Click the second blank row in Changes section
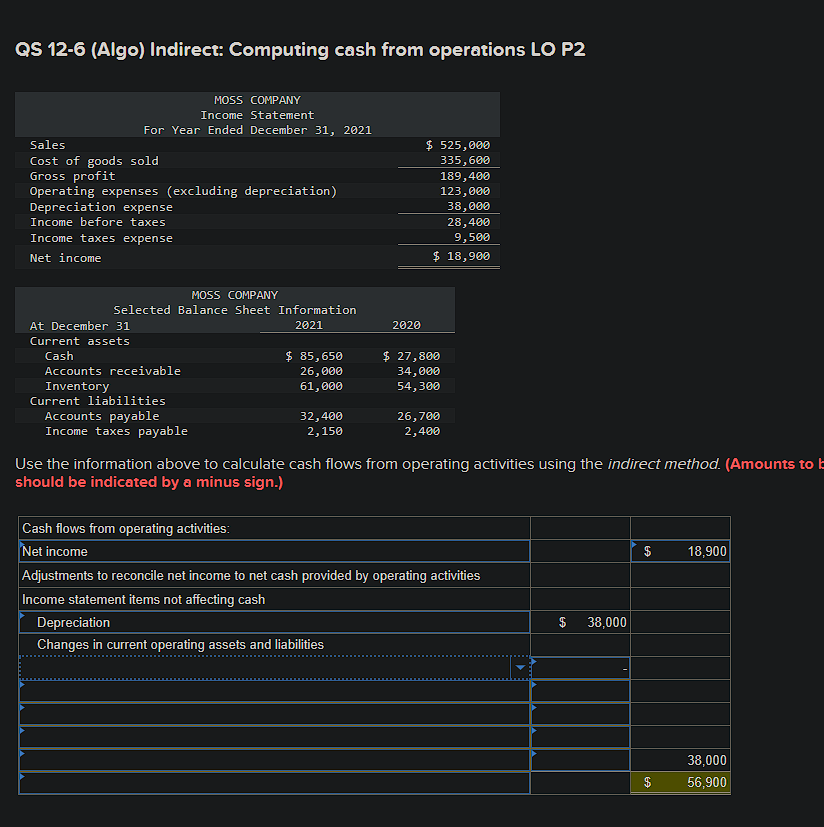This screenshot has height=827, width=824. [x=270, y=714]
